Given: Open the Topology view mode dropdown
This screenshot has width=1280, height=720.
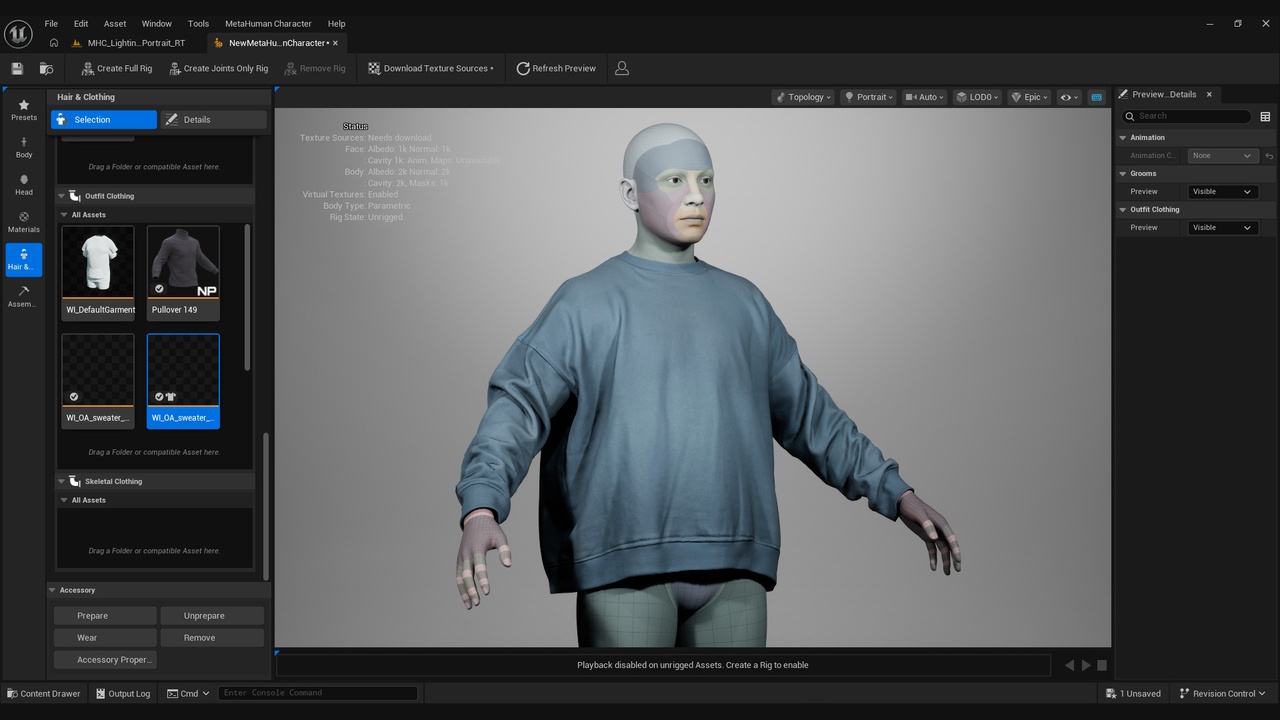Looking at the screenshot, I should (x=805, y=97).
